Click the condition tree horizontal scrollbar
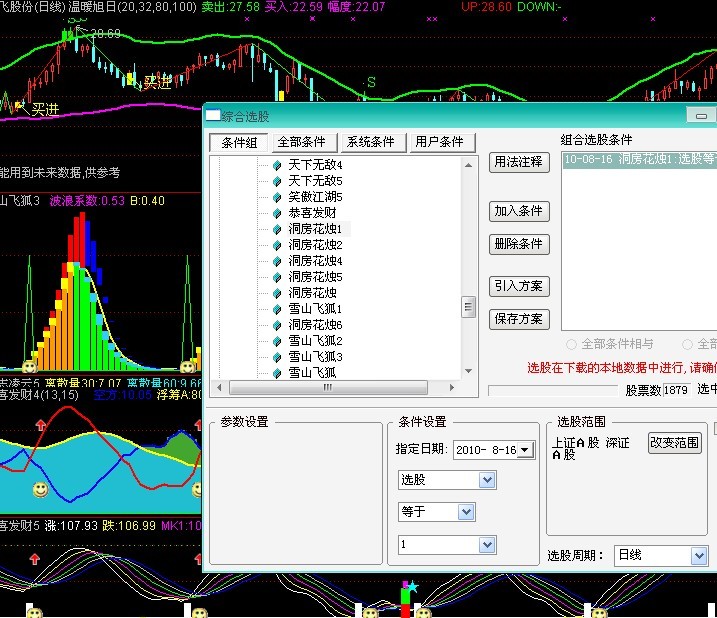 [x=340, y=387]
